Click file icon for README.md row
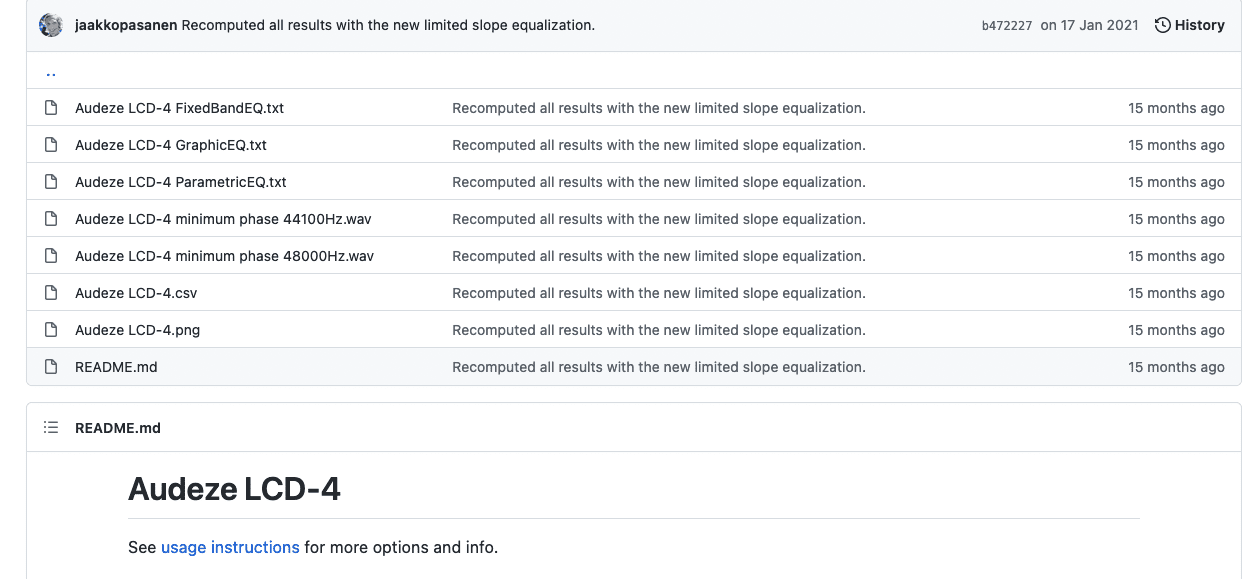 tap(51, 367)
